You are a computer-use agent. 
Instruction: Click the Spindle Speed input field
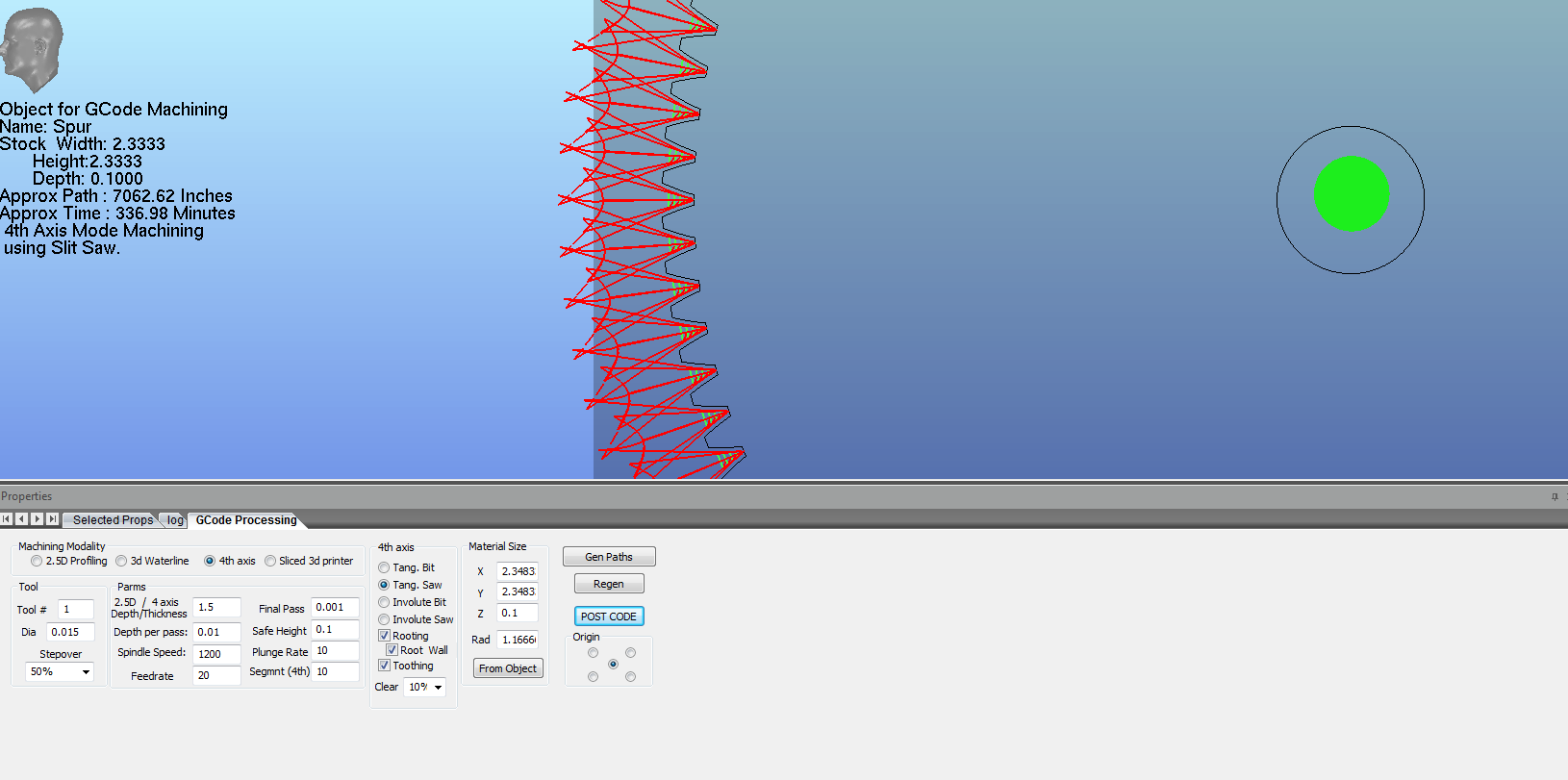coord(215,654)
